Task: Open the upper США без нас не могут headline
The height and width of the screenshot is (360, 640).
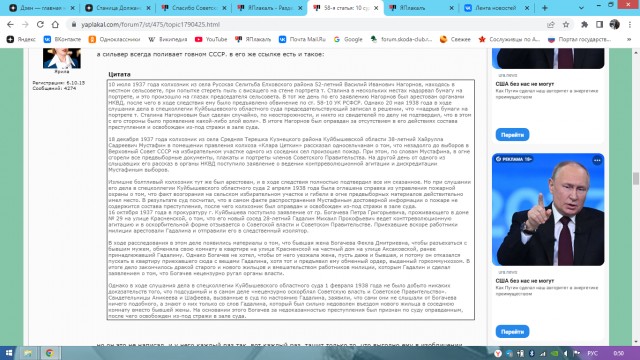Action: [x=525, y=84]
